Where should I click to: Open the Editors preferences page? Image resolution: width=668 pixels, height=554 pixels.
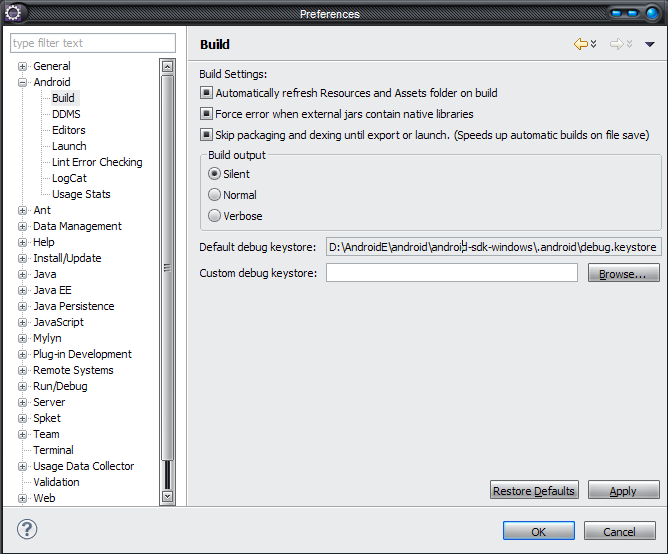(69, 130)
